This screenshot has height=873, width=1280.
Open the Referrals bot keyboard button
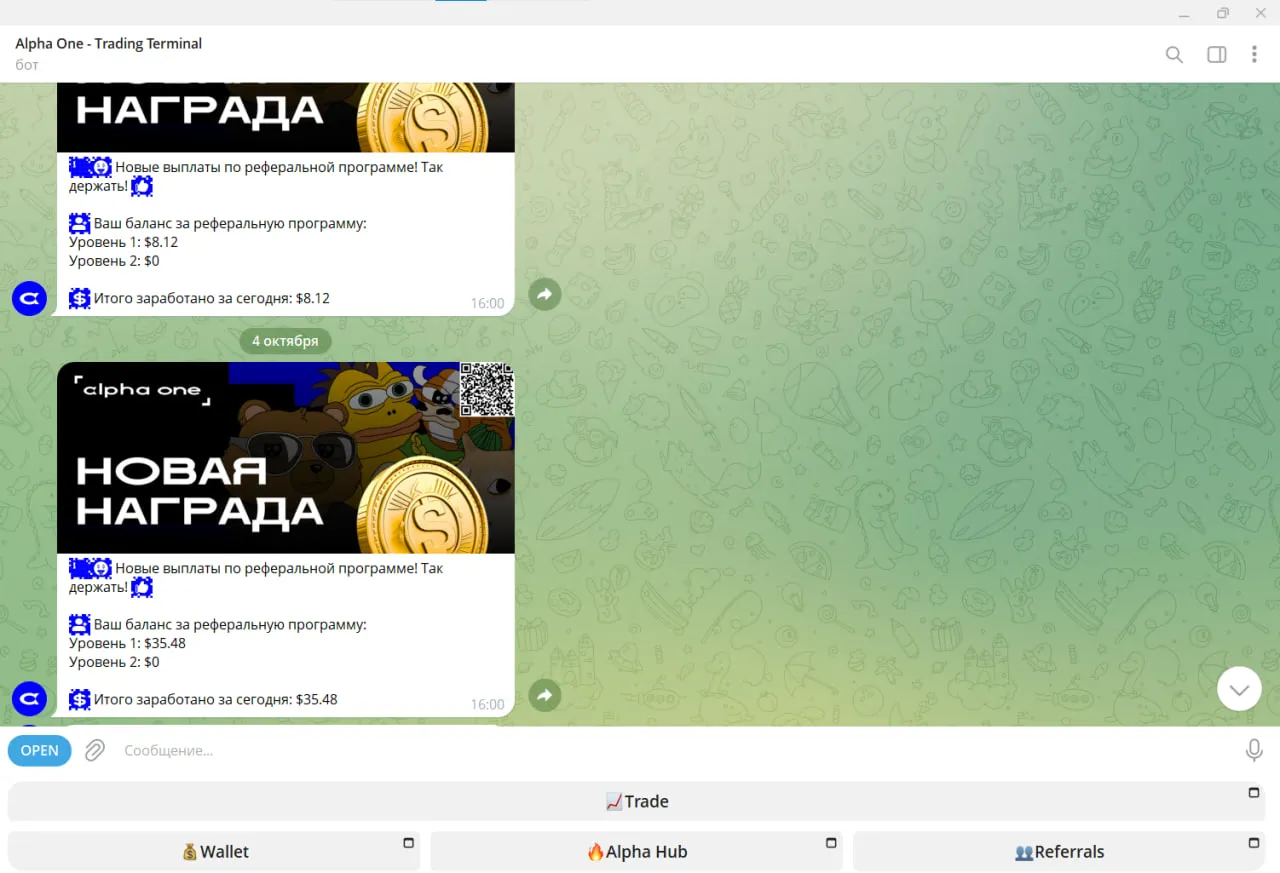[x=1059, y=852]
